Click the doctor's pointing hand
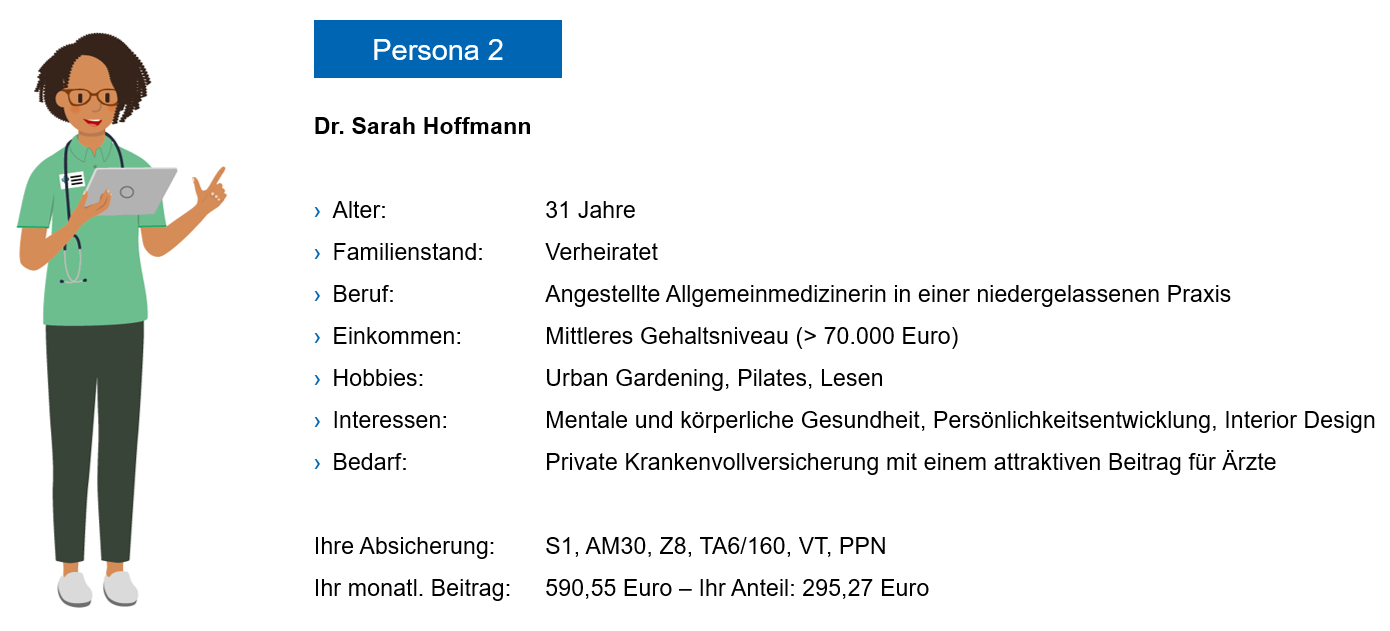The width and height of the screenshot is (1390, 631). (210, 190)
